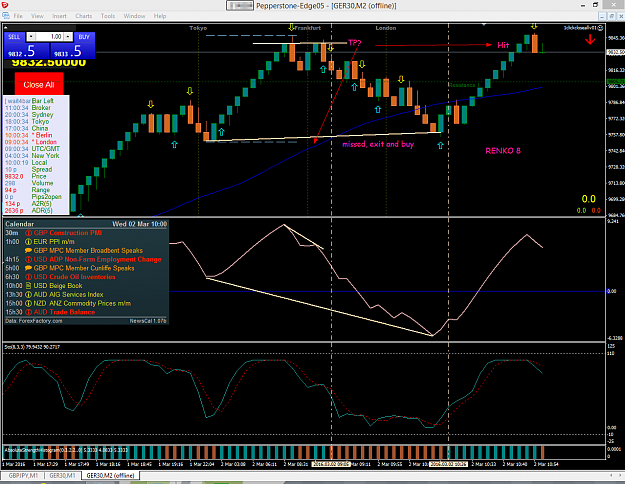625x484 pixels.
Task: Click the expert advisor smiley face icon
Action: [600, 28]
